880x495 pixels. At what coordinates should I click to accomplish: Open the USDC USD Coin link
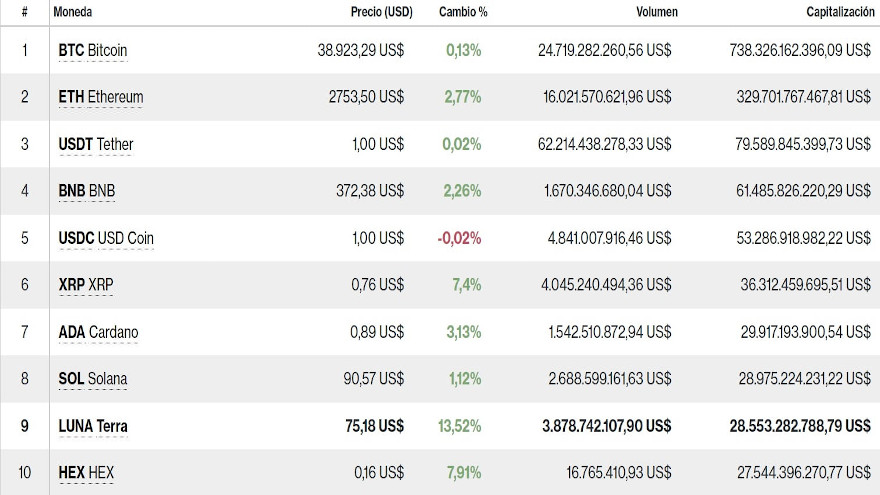coord(106,238)
